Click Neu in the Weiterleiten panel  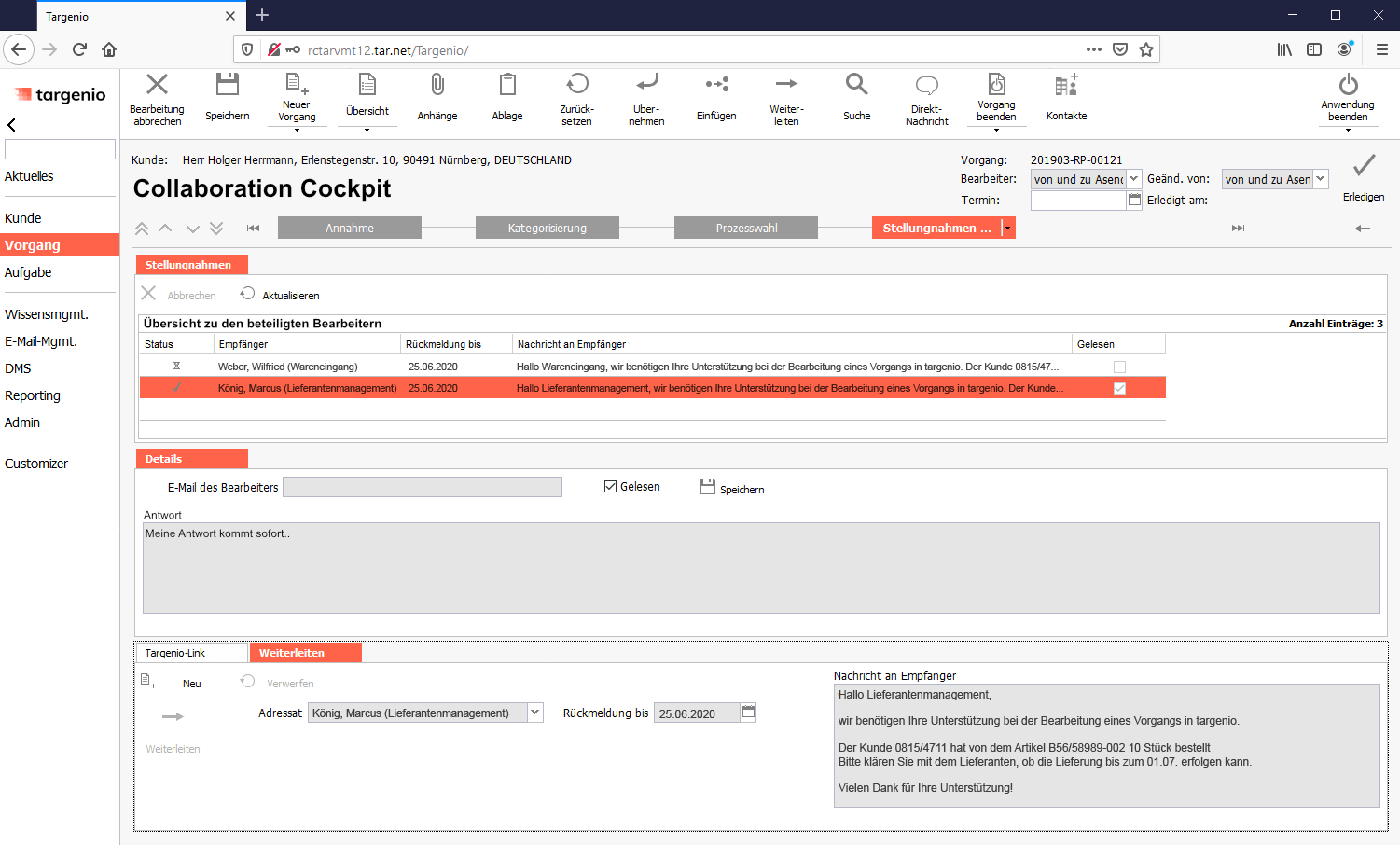point(191,684)
